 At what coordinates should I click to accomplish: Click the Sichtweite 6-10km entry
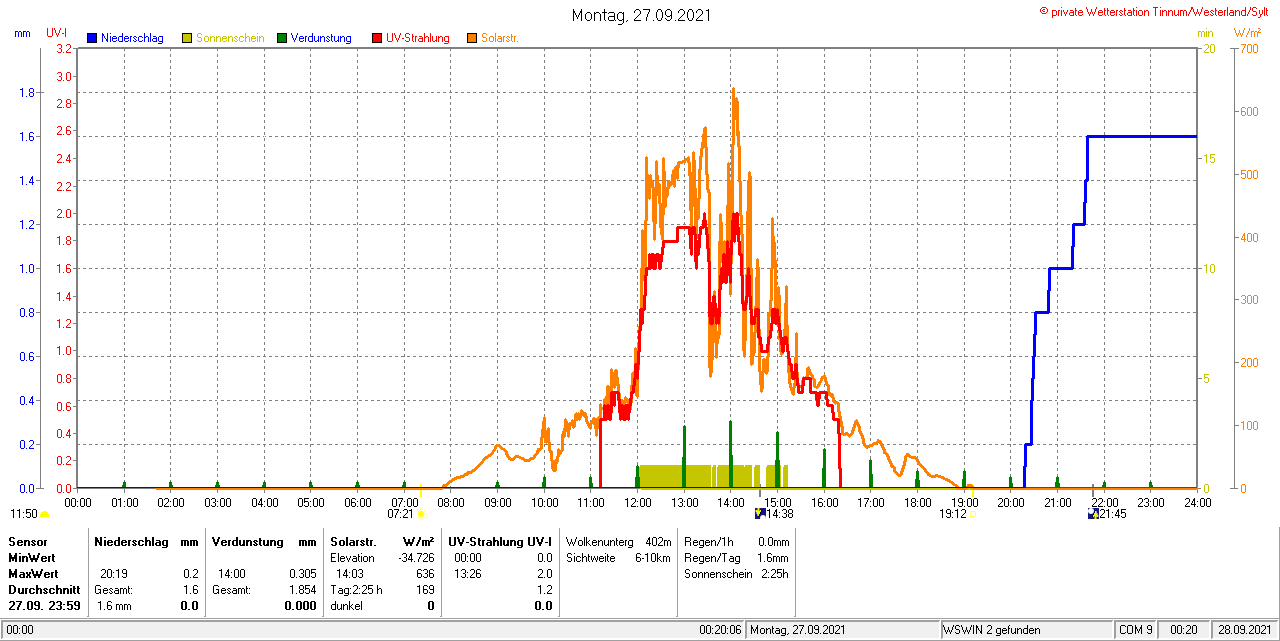pyautogui.click(x=618, y=557)
